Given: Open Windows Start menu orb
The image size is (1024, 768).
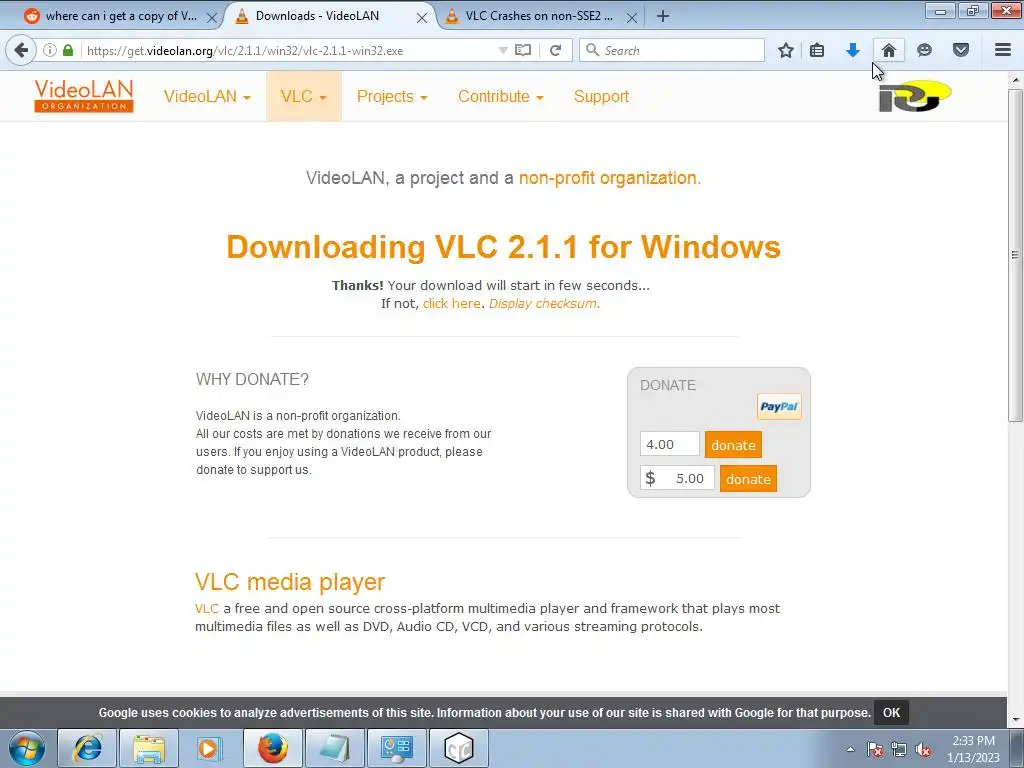Looking at the screenshot, I should click(x=27, y=748).
